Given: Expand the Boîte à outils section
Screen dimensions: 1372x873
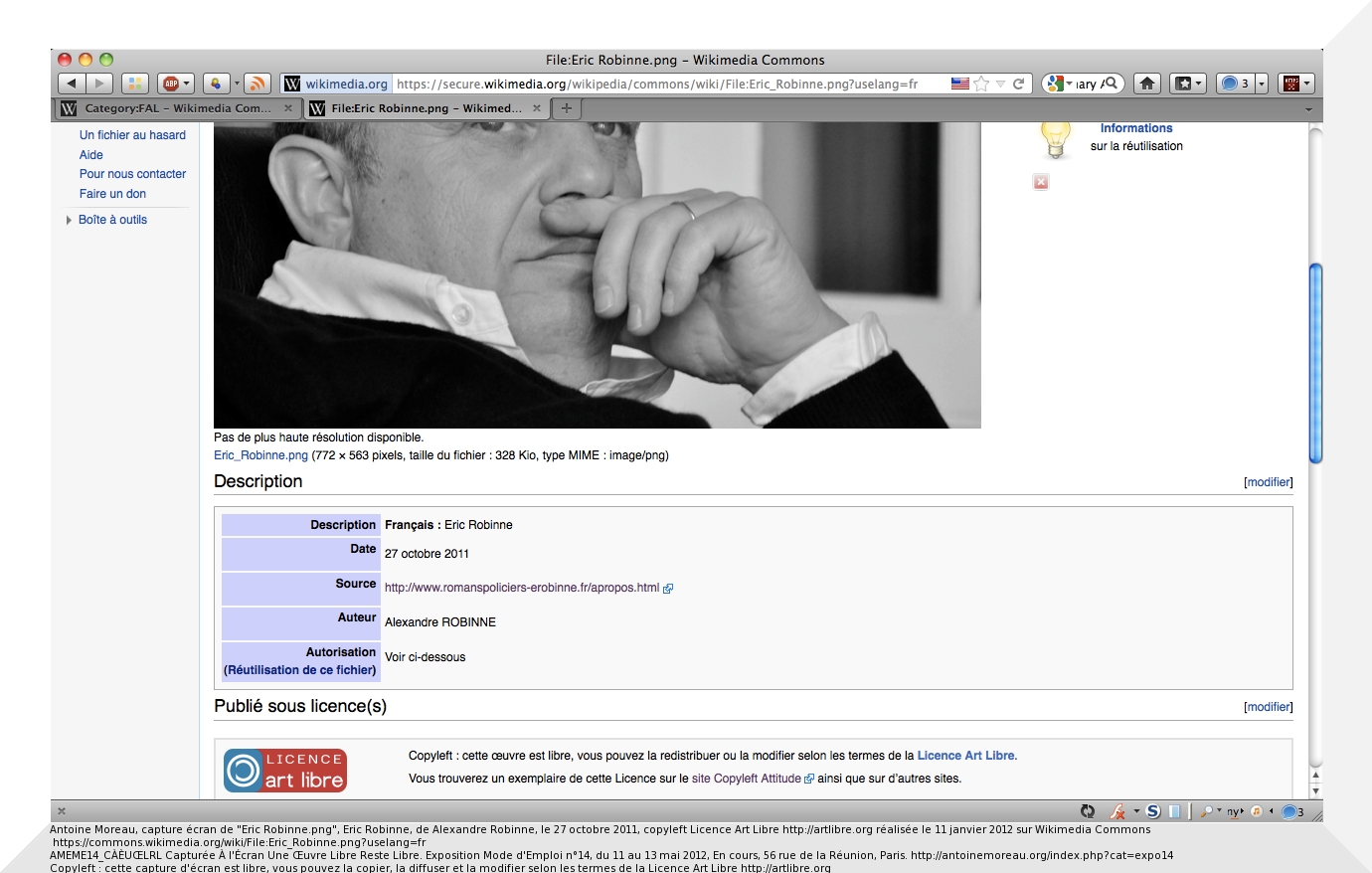Looking at the screenshot, I should coord(69,220).
